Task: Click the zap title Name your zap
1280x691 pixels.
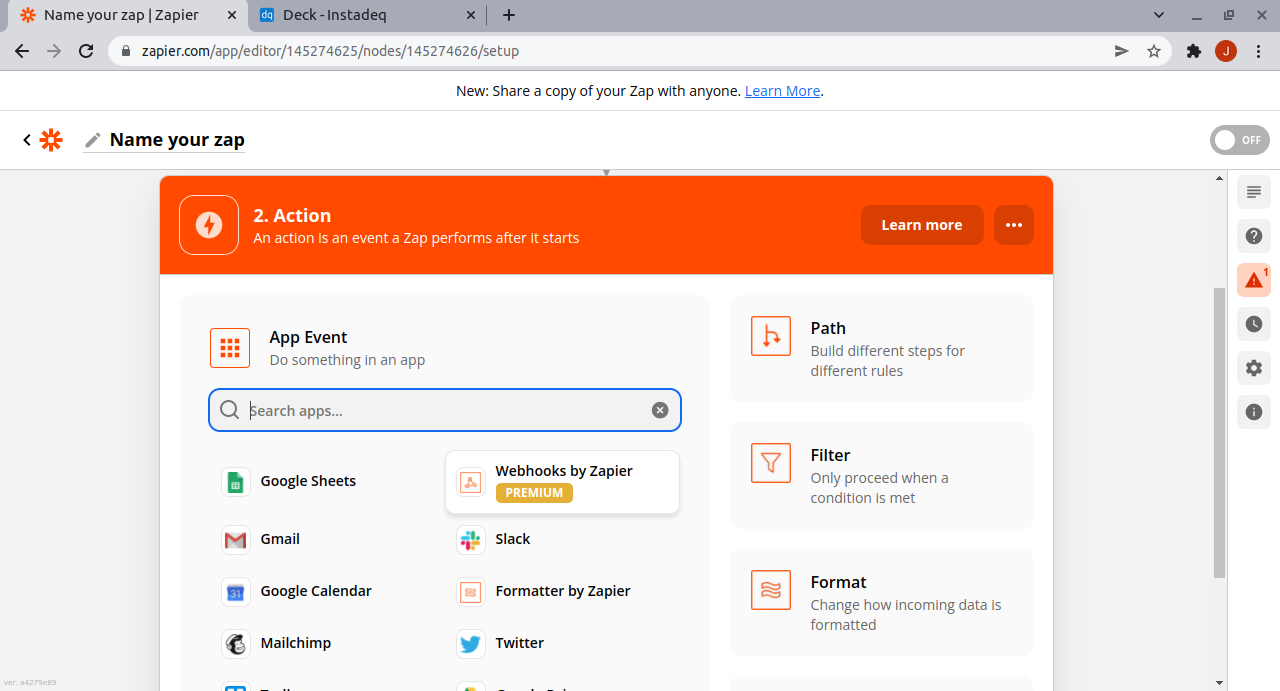Action: [x=177, y=140]
